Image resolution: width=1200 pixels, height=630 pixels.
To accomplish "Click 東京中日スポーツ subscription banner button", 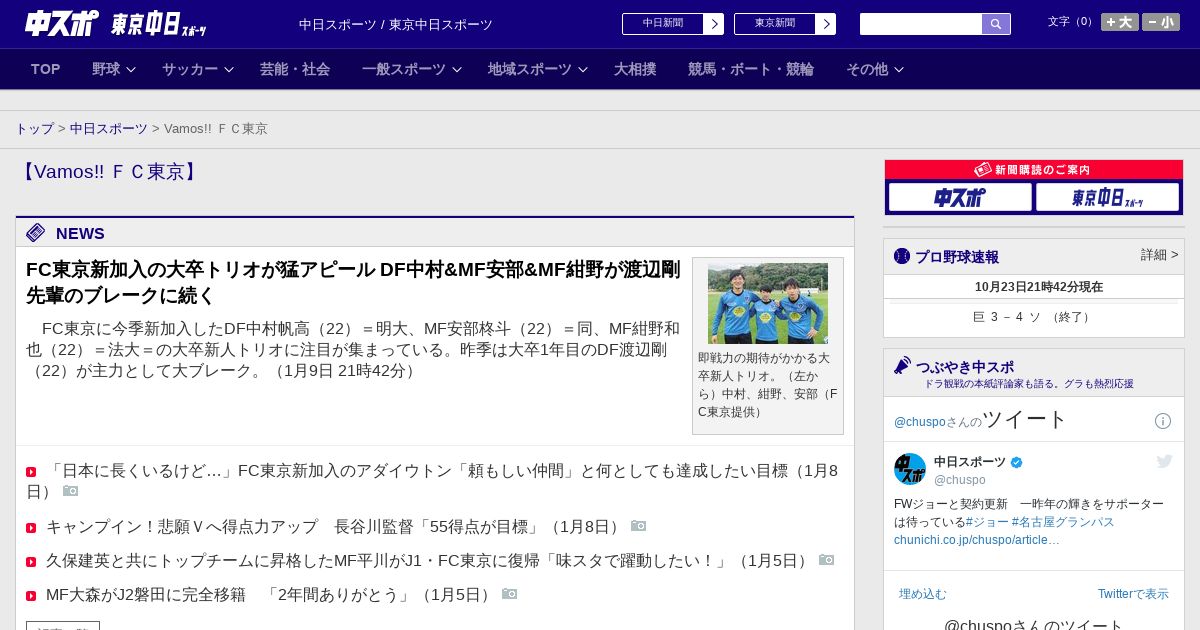I will coord(1107,197).
